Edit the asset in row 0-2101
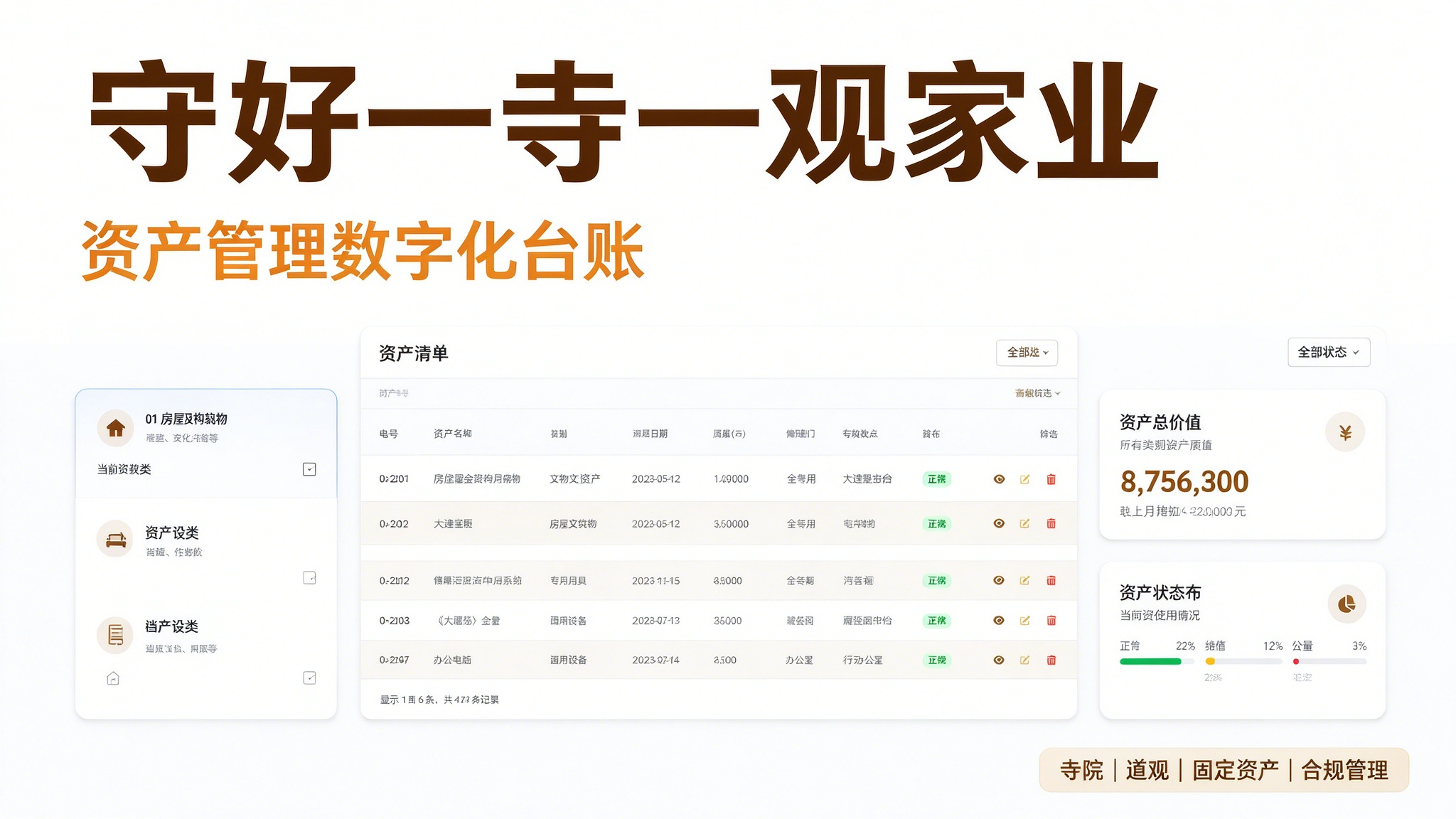 pyautogui.click(x=1024, y=479)
